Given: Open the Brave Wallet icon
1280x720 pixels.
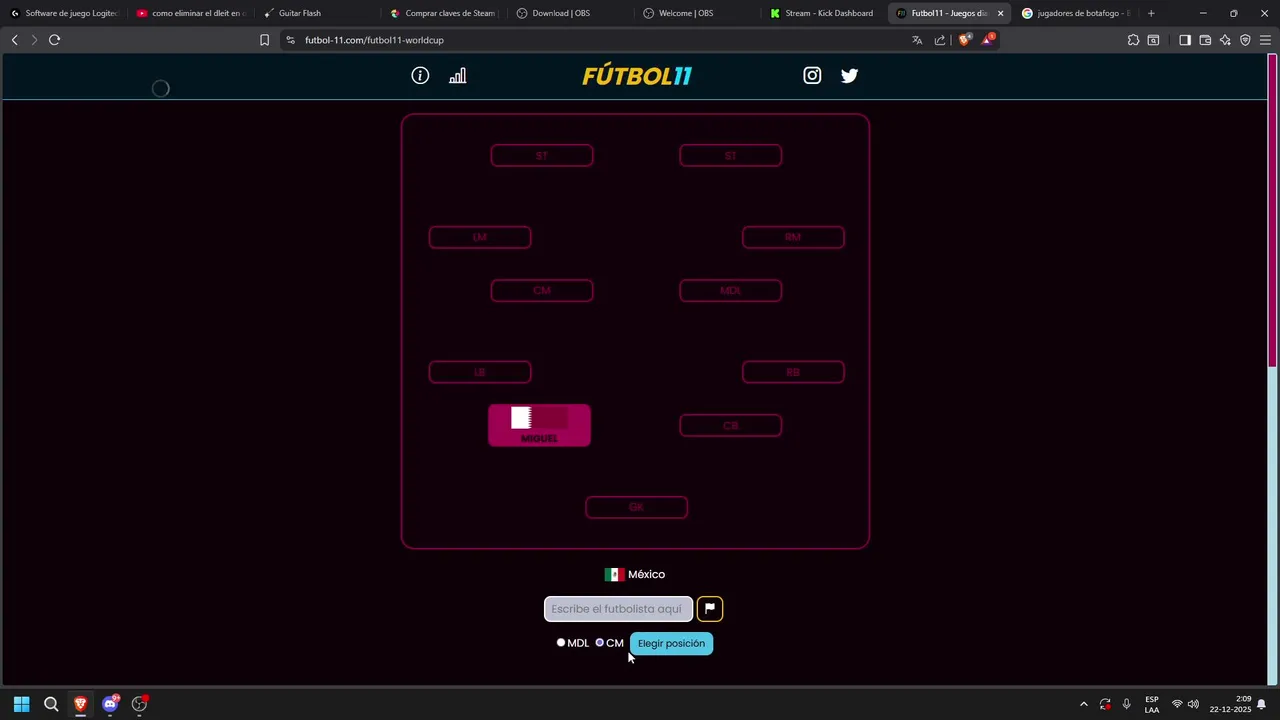Looking at the screenshot, I should [1205, 40].
